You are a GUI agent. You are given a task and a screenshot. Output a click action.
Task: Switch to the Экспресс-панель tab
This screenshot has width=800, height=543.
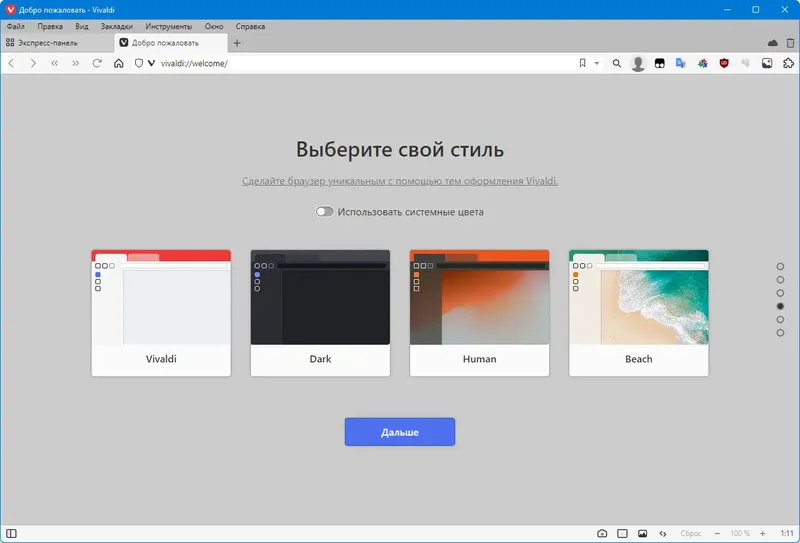coord(57,43)
